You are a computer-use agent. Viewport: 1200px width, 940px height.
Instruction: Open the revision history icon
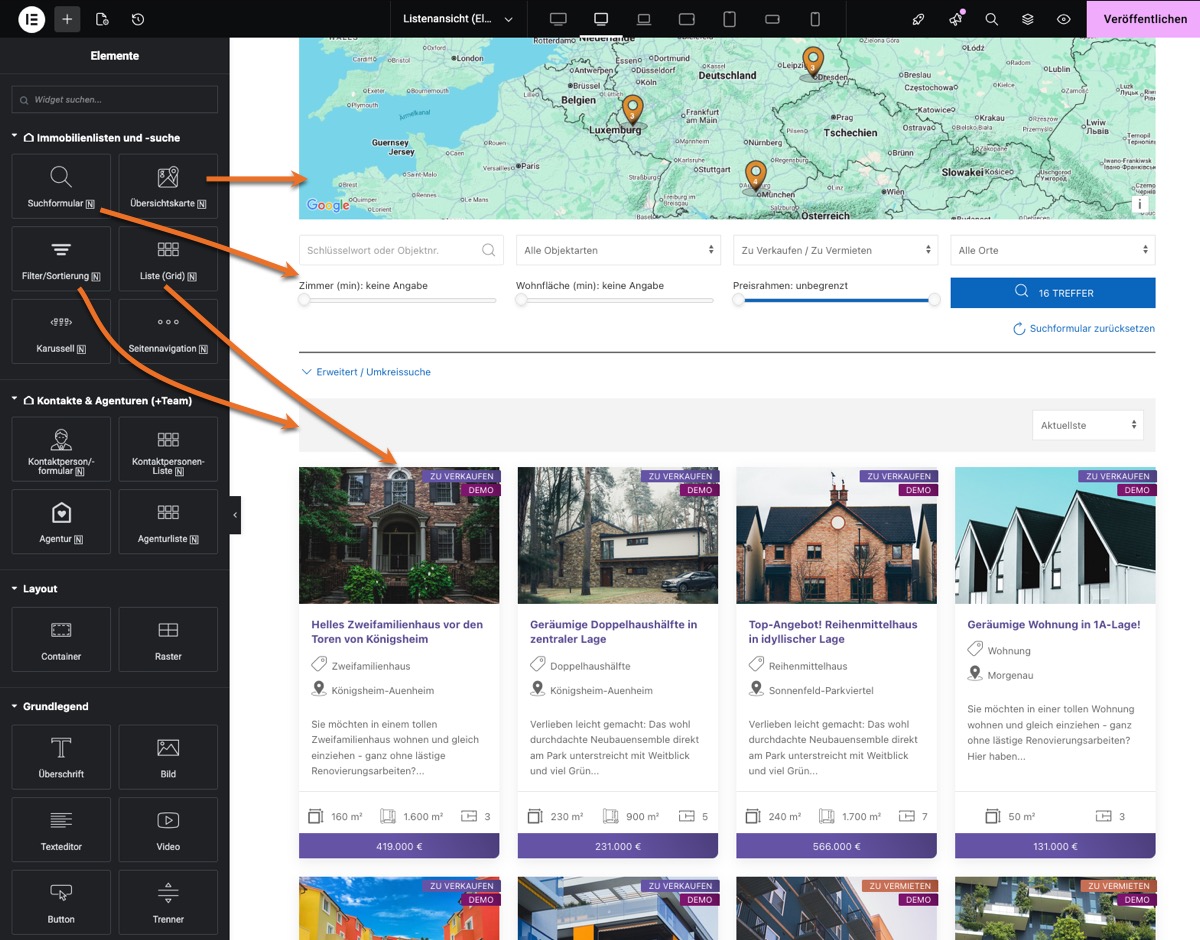click(x=137, y=19)
